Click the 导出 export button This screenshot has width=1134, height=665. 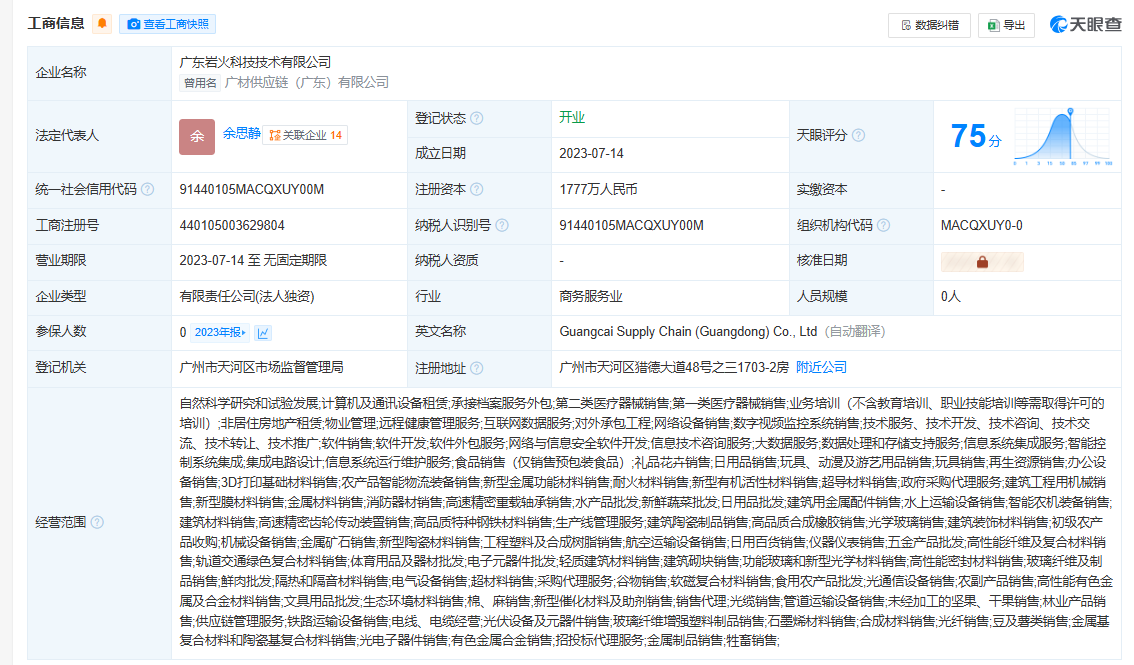click(1006, 25)
